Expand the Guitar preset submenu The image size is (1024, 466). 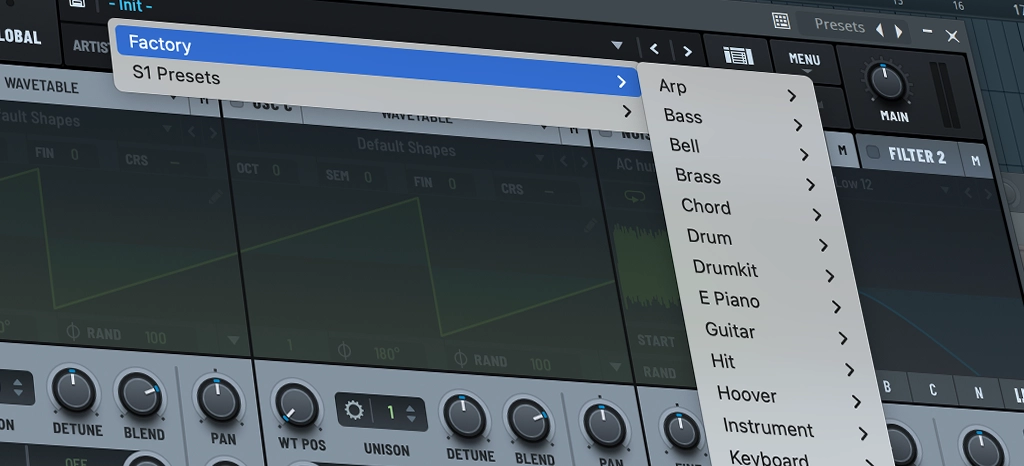click(842, 339)
